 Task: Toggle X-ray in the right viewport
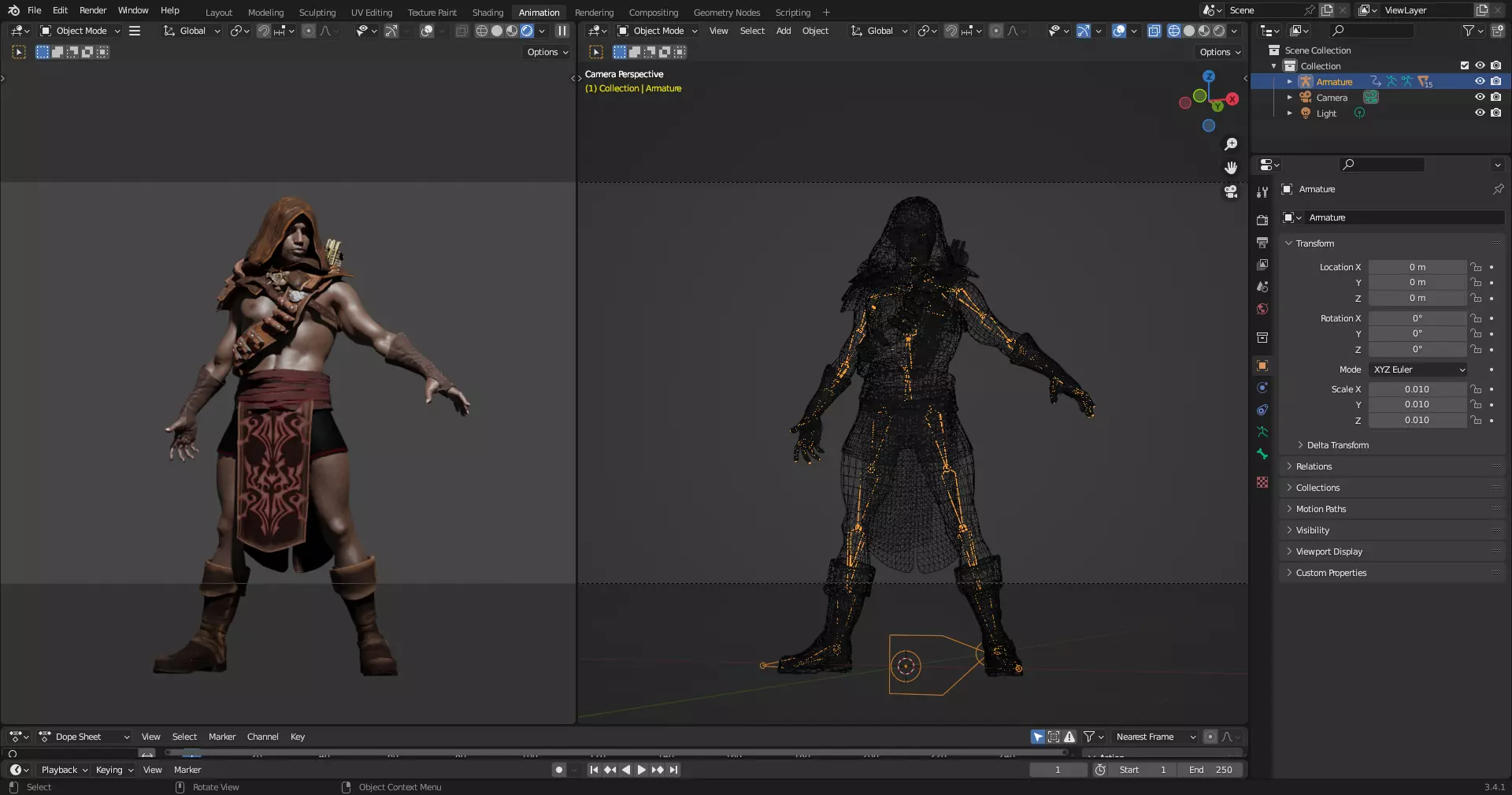coord(1154,31)
